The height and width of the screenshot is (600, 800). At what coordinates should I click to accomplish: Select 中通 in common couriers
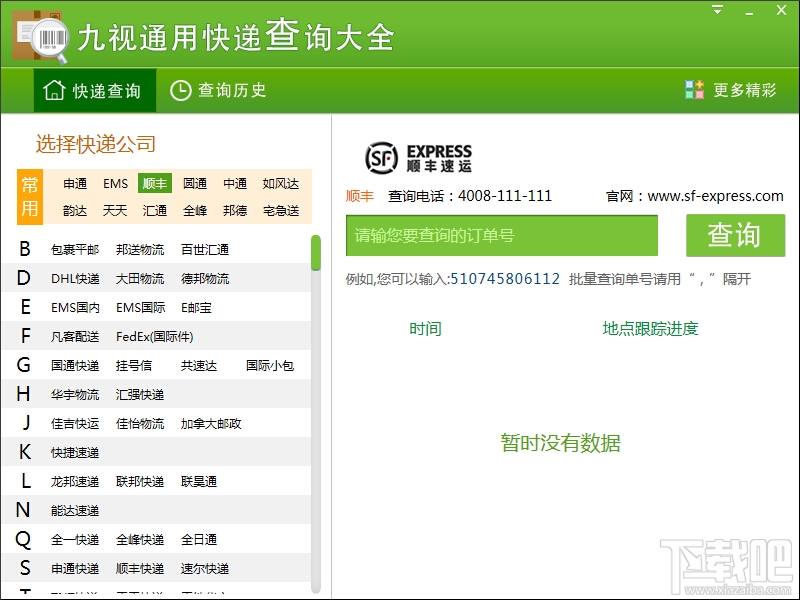click(235, 183)
